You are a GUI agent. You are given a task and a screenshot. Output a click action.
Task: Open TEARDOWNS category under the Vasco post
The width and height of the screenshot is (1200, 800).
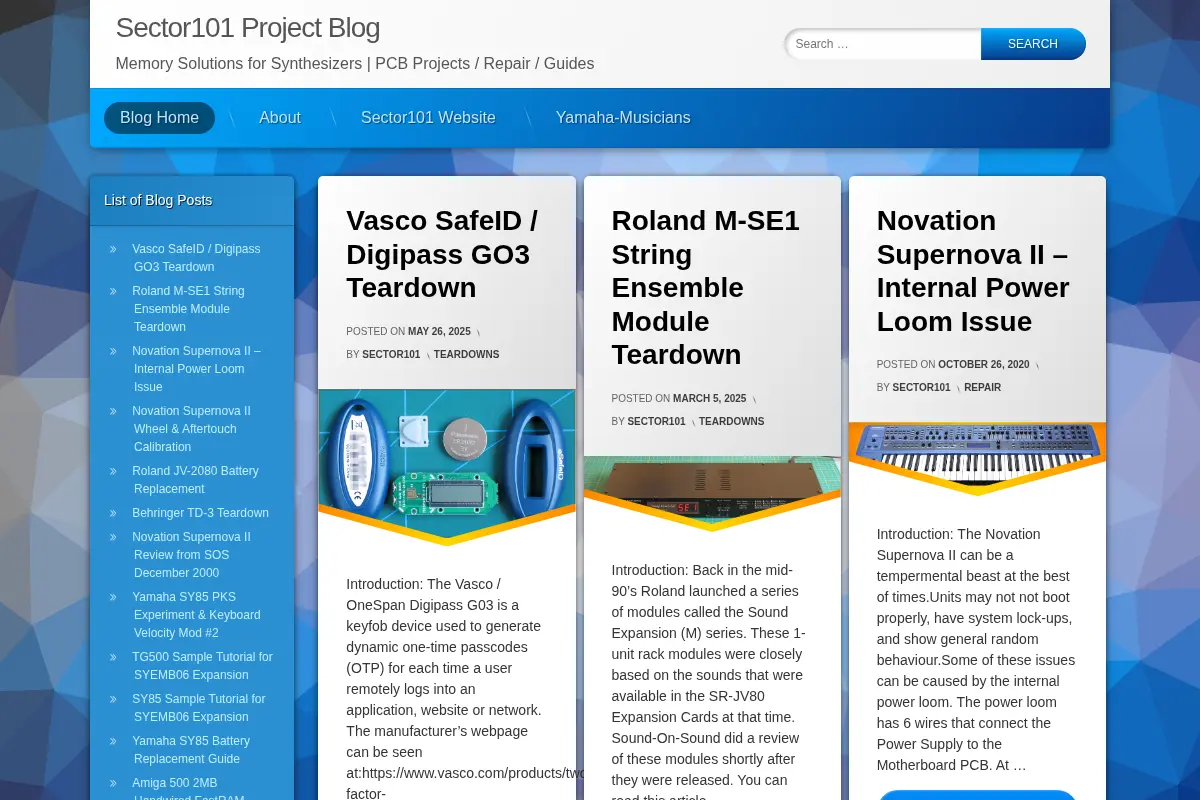[466, 355]
